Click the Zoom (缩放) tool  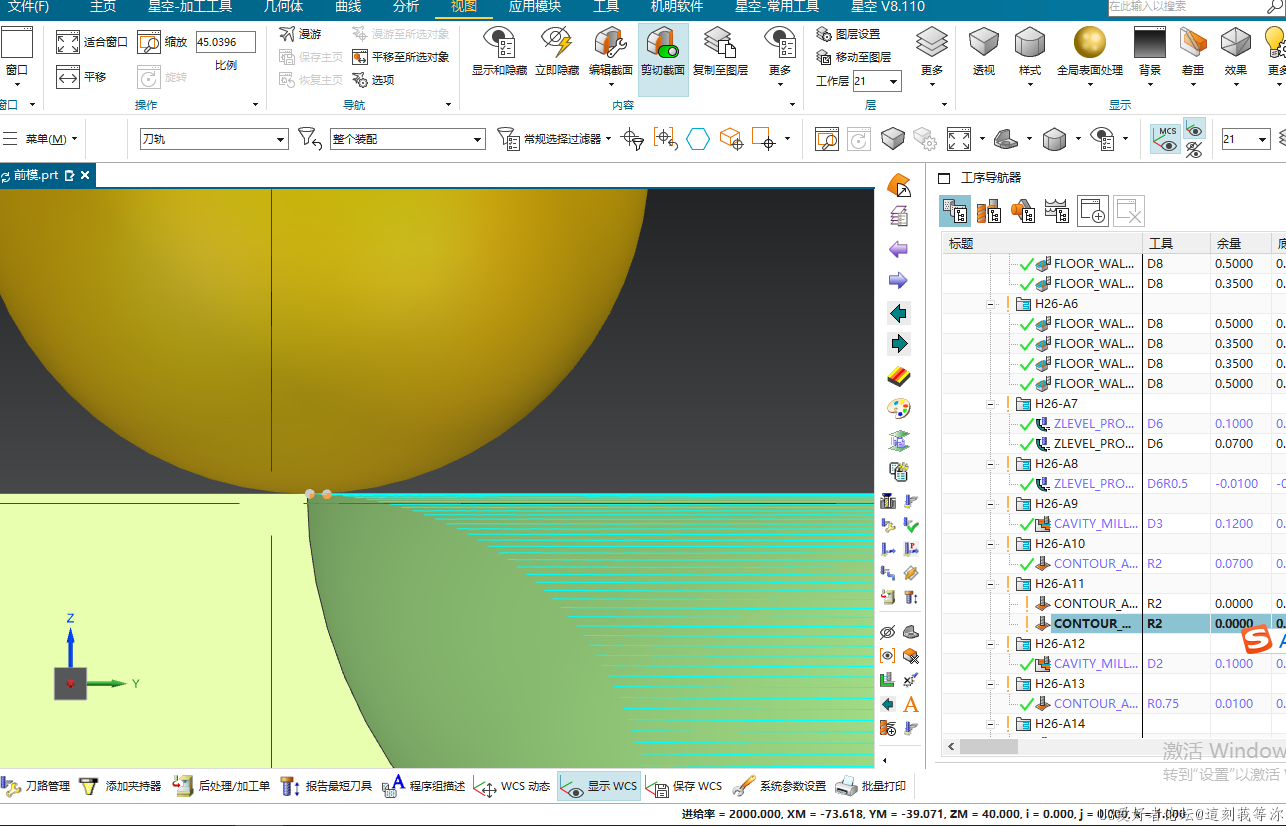[163, 42]
